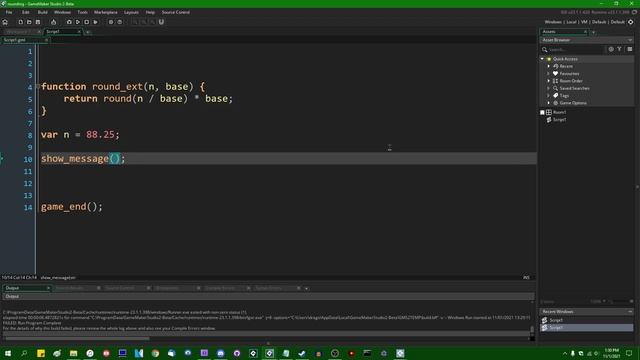Expand the Saved Searches node
The height and width of the screenshot is (360, 640).
pyautogui.click(x=549, y=88)
